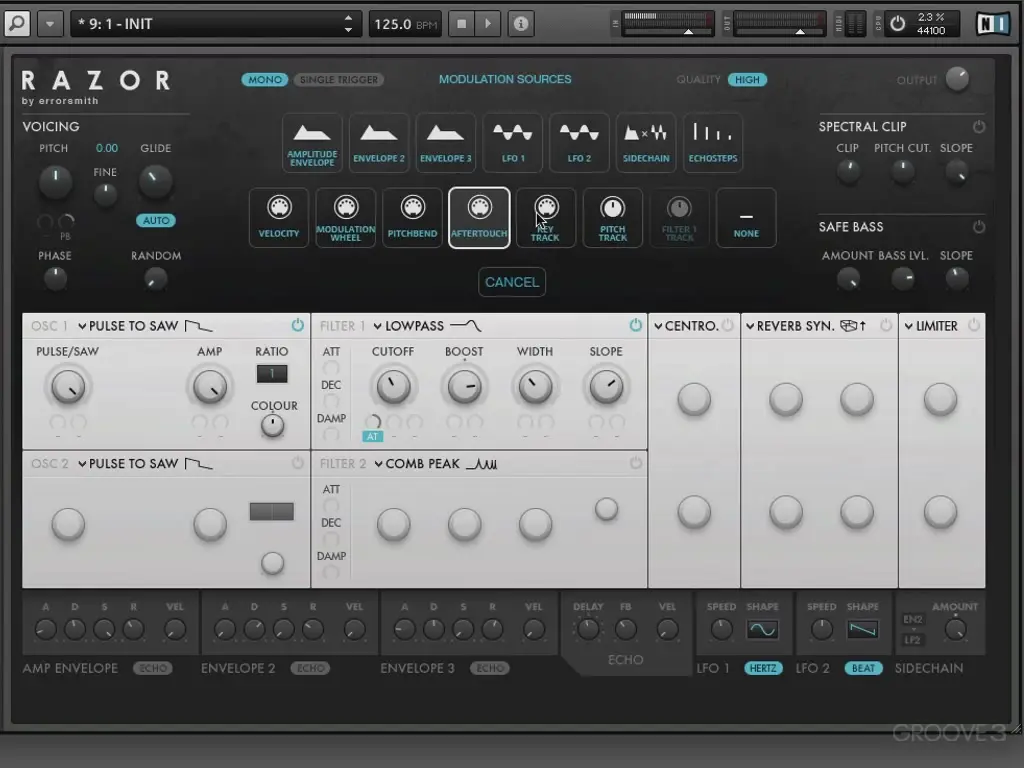Choose Key Track modulation source
The width and height of the screenshot is (1024, 768).
546,217
